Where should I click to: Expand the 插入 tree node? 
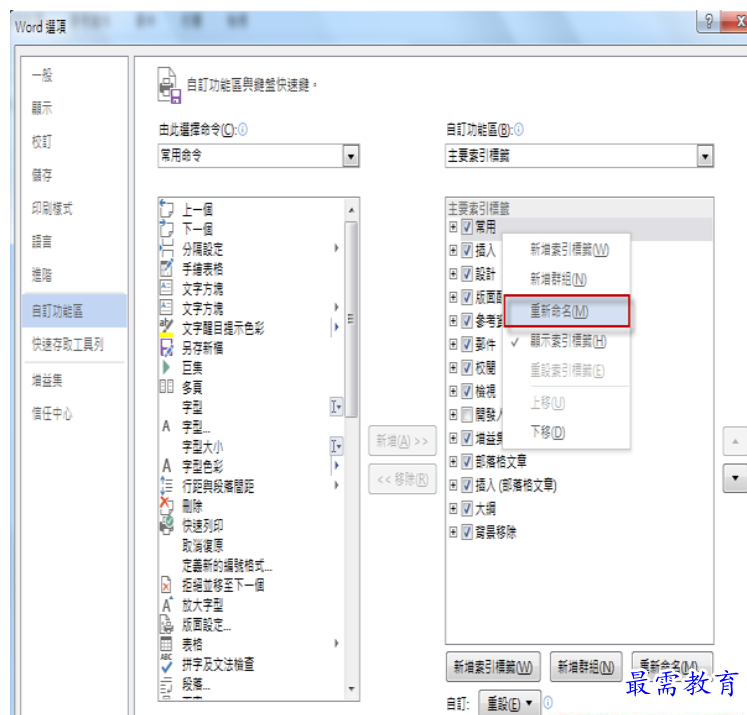tap(453, 250)
